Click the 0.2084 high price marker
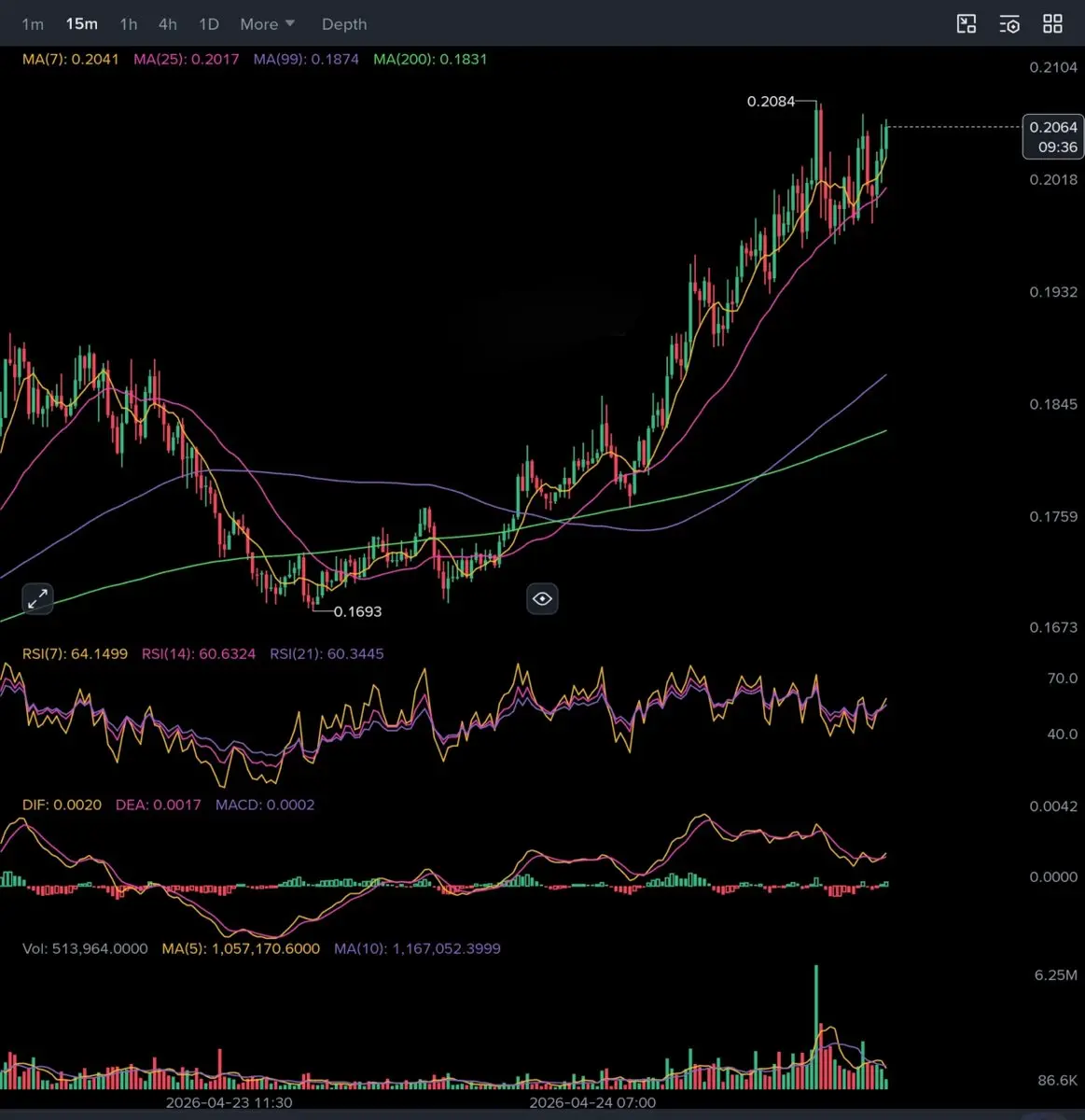The image size is (1085, 1120). 771,101
